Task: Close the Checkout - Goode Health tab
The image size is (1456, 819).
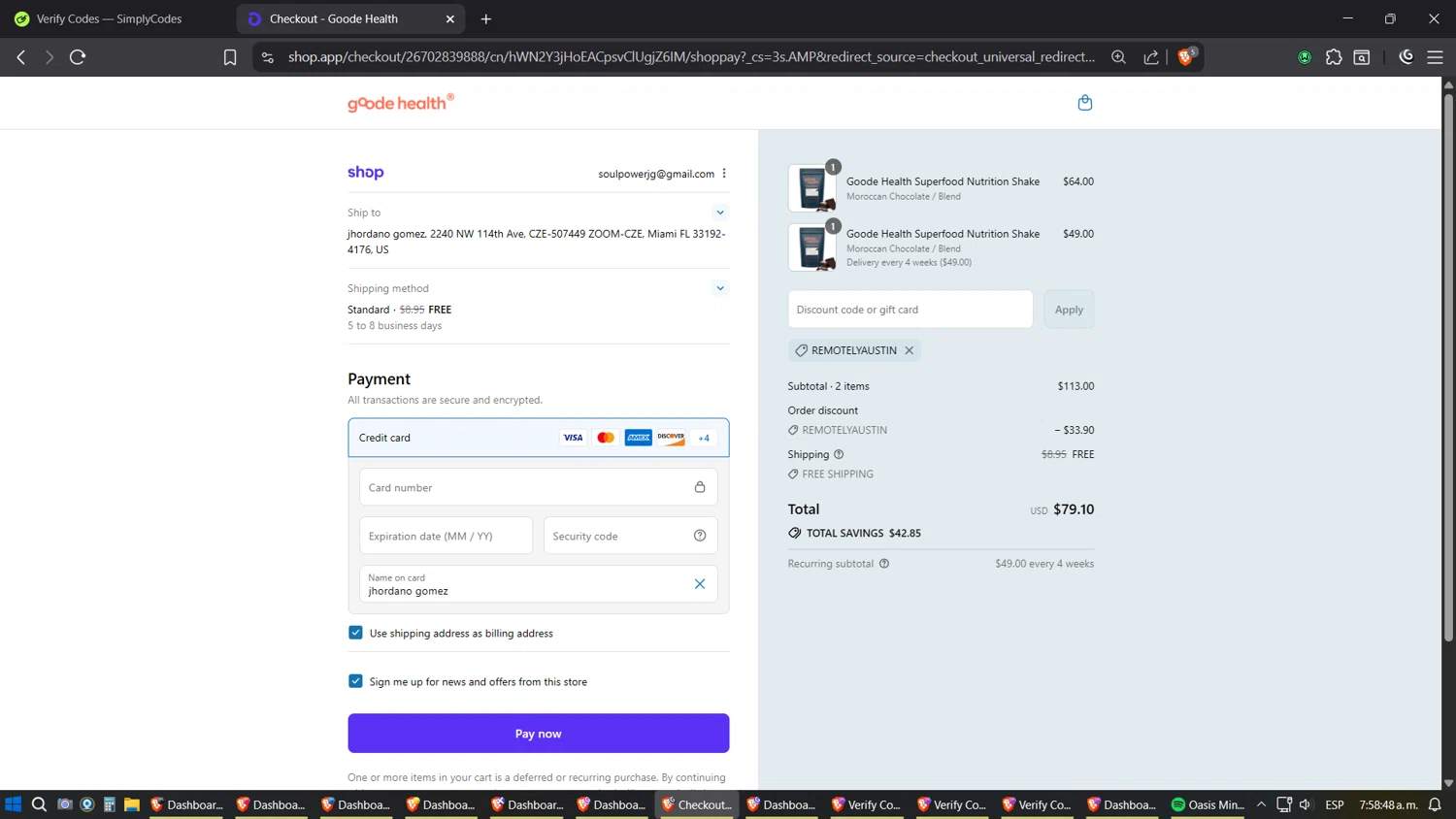Action: pos(450,18)
